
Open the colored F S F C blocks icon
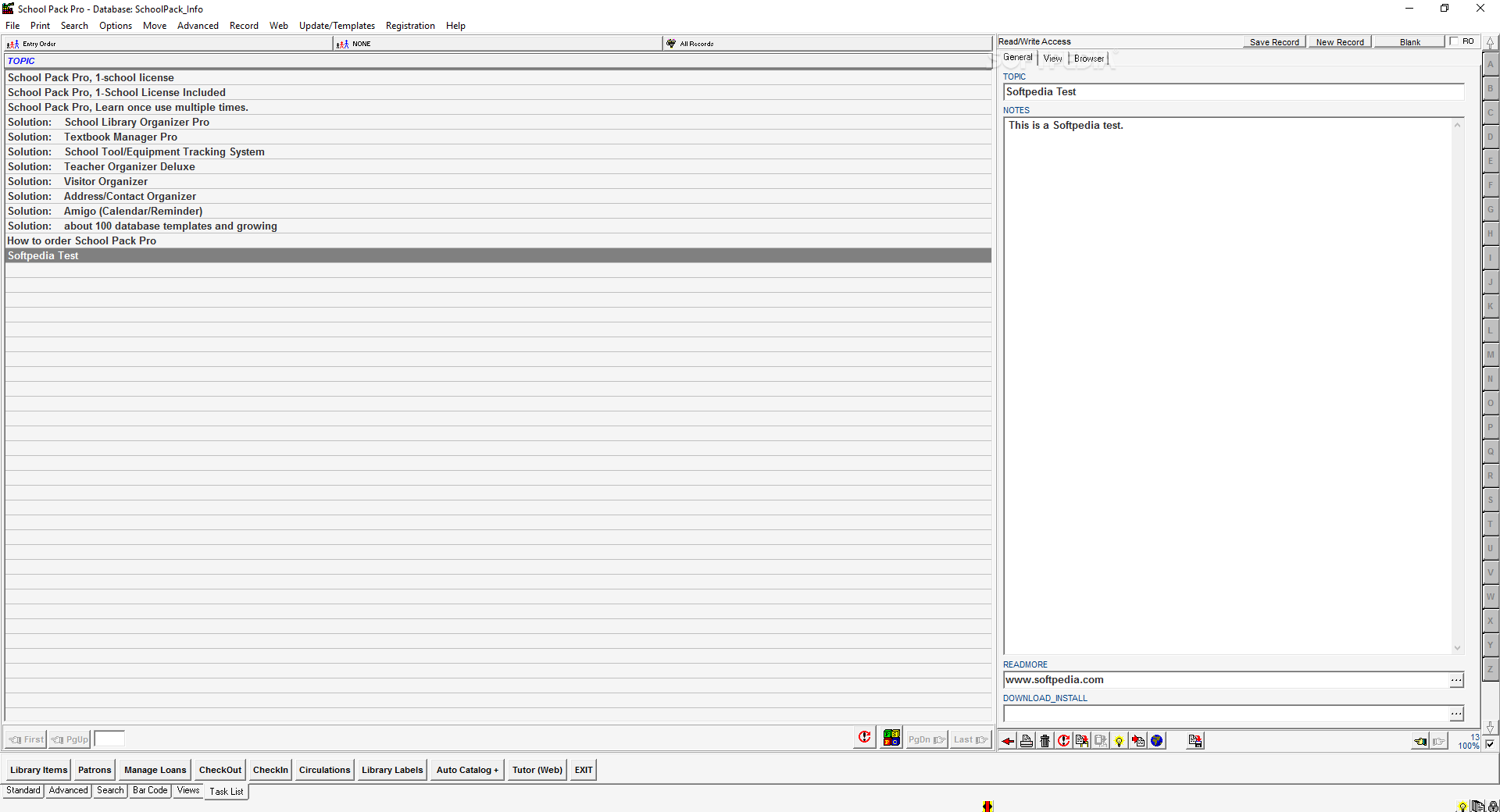[x=891, y=738]
